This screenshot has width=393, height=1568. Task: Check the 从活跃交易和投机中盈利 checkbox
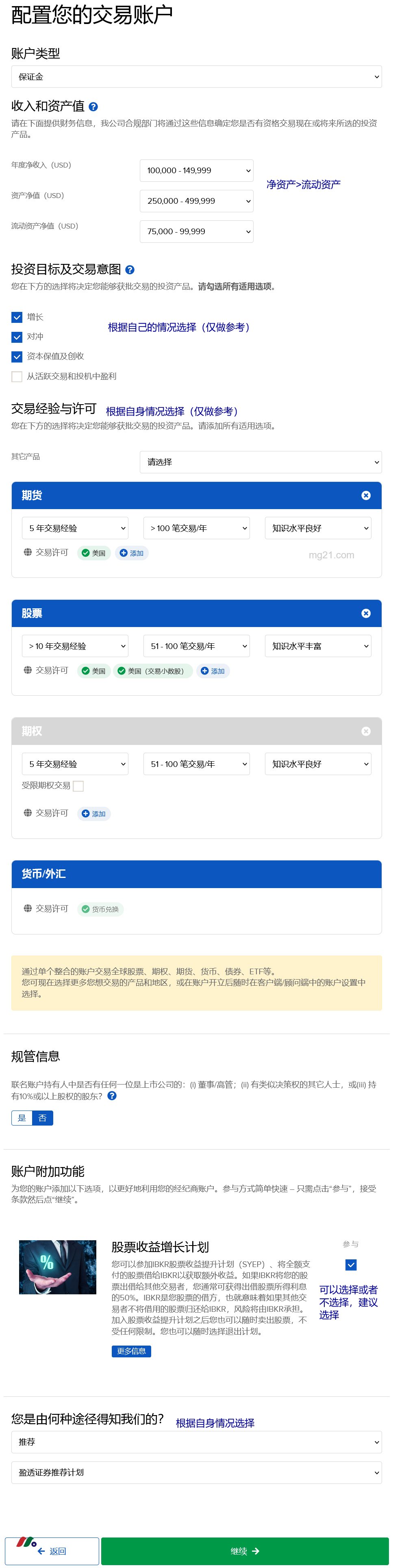click(x=17, y=377)
